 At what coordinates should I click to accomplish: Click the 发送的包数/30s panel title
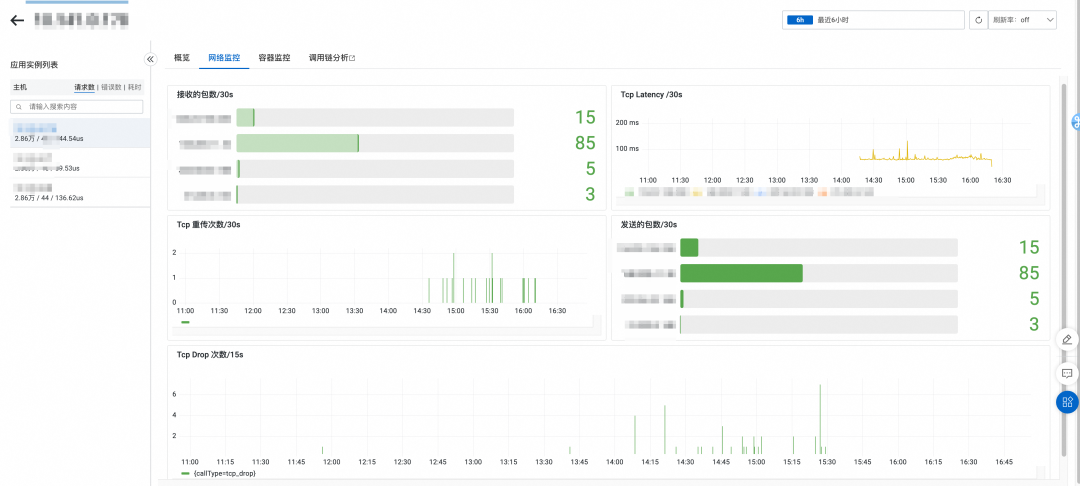[647, 224]
